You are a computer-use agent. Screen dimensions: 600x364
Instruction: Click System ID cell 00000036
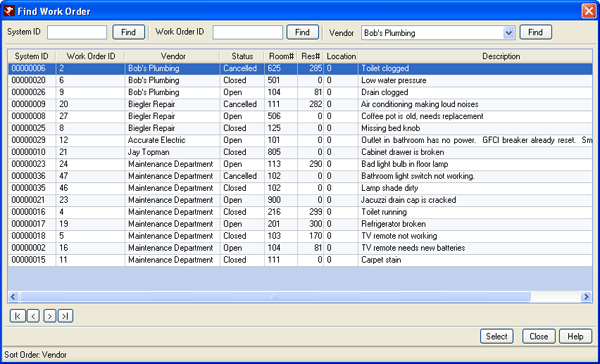click(32, 176)
